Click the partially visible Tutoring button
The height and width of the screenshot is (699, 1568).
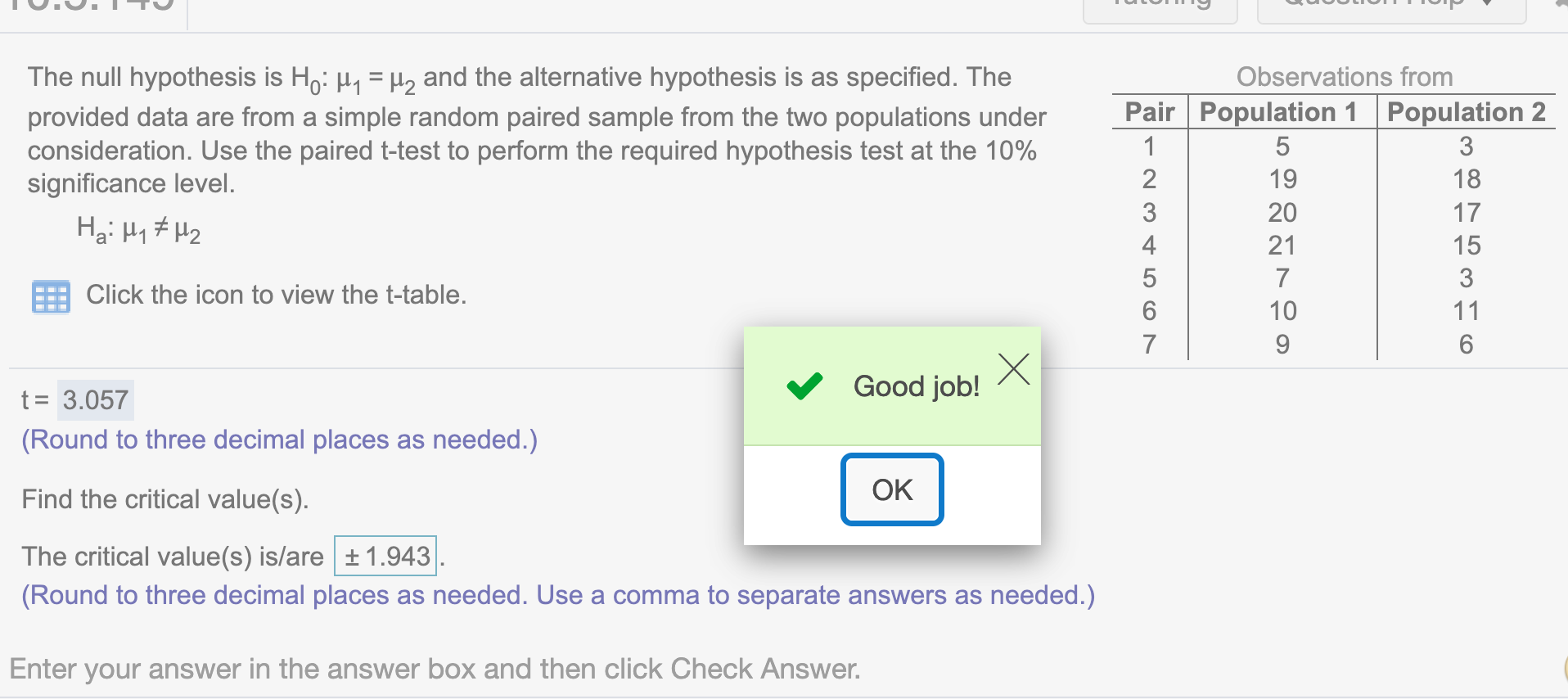(x=1160, y=10)
